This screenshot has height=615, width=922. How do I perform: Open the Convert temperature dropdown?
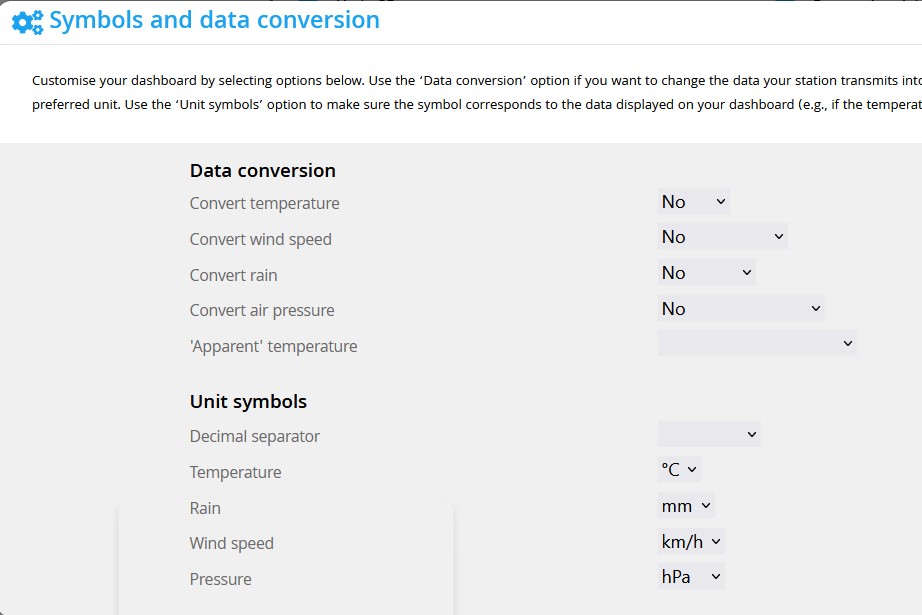(693, 201)
